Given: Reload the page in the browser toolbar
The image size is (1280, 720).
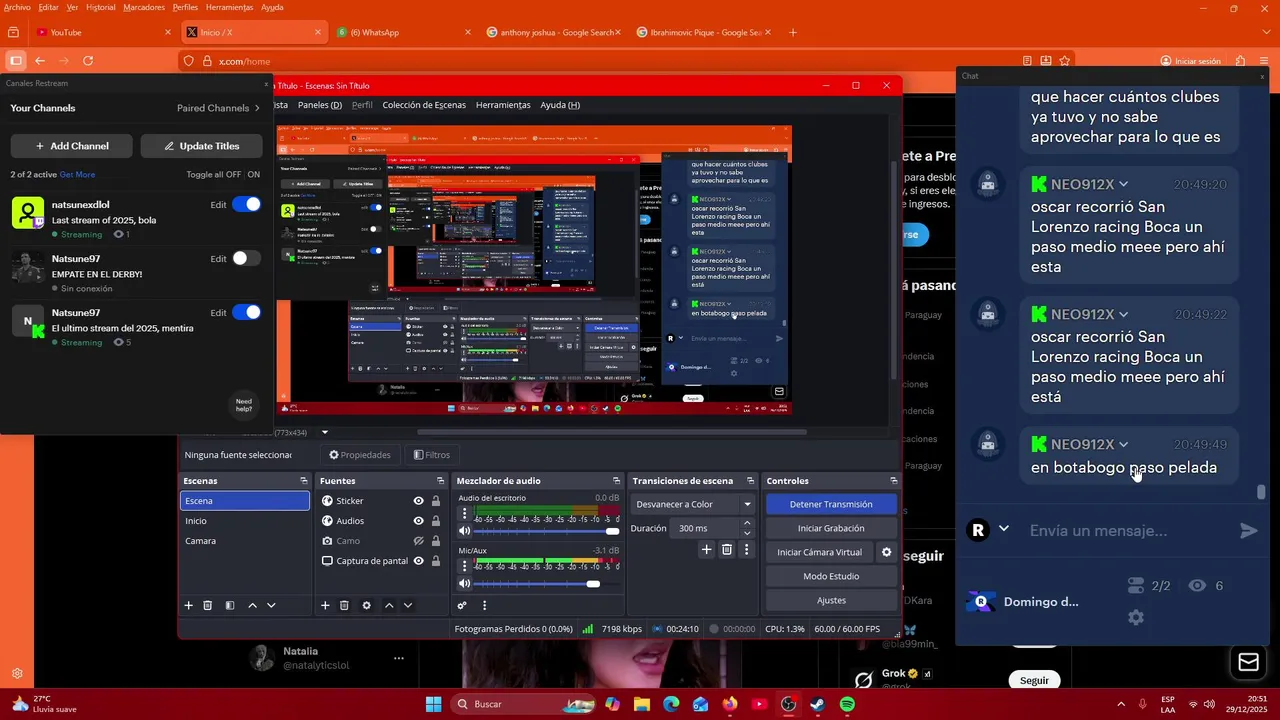Looking at the screenshot, I should point(88,61).
